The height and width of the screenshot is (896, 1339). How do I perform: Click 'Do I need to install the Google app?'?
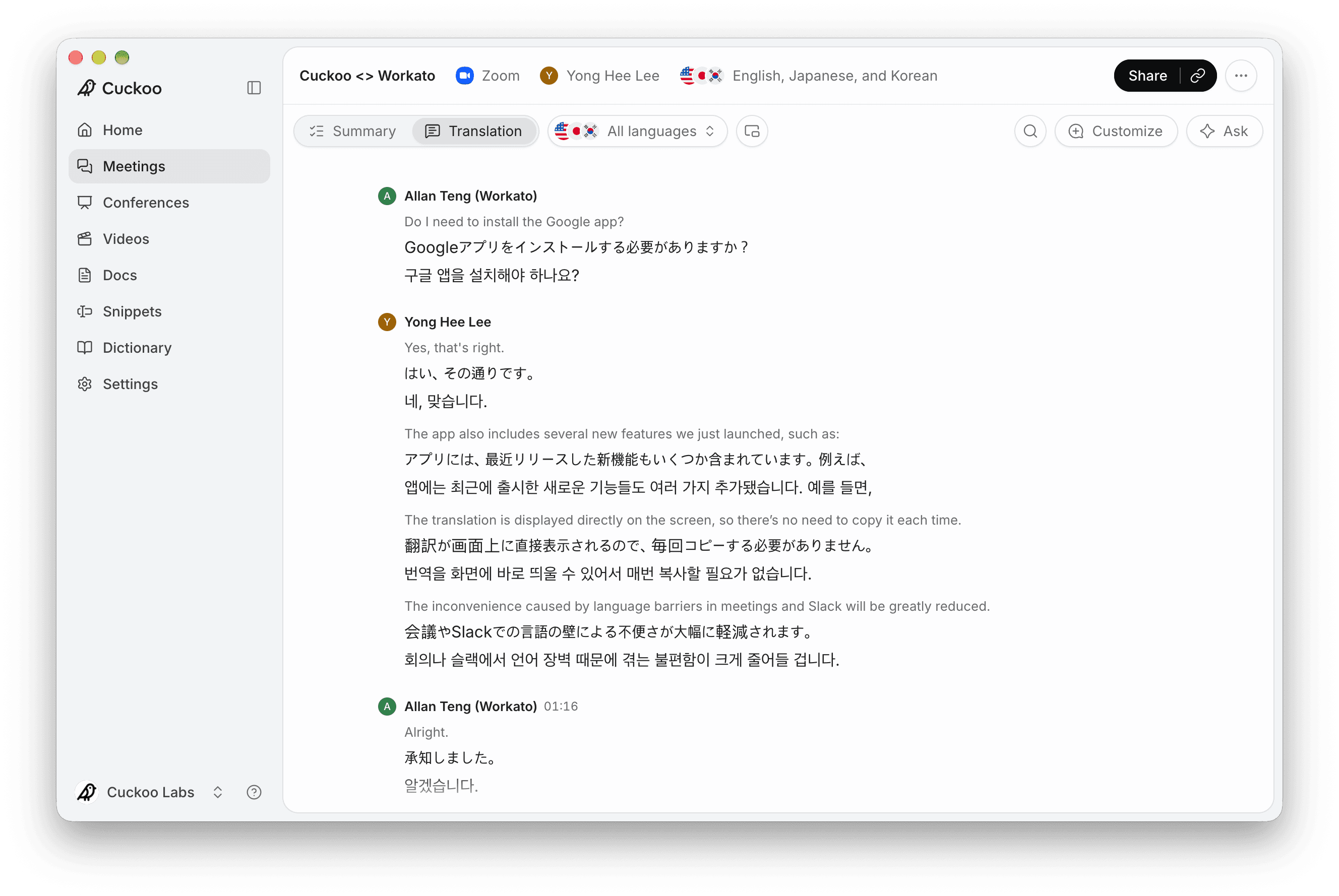[x=514, y=222]
